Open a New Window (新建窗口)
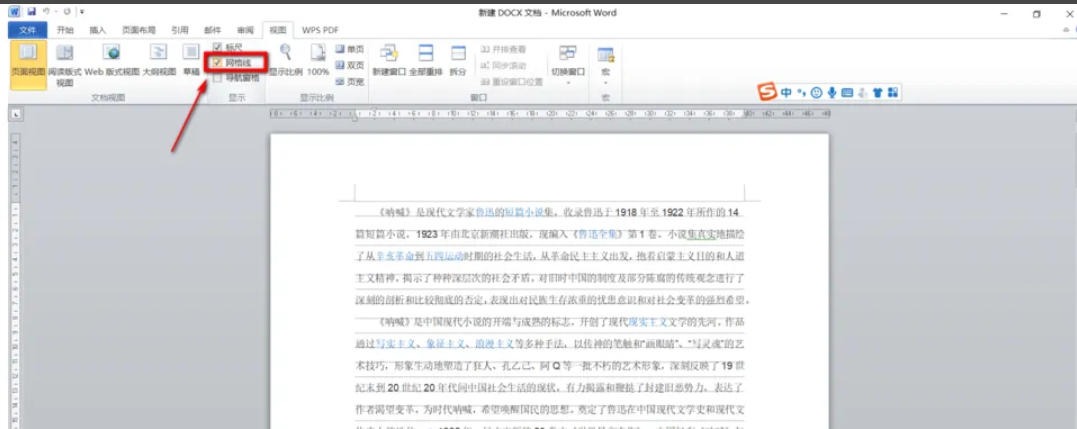 389,60
